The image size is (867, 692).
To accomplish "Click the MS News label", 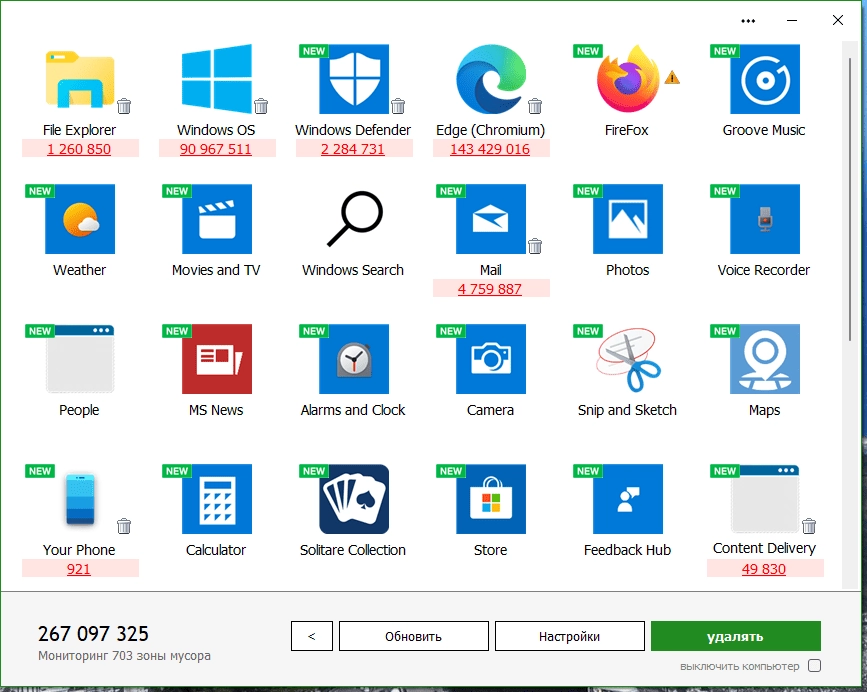I will pos(216,410).
